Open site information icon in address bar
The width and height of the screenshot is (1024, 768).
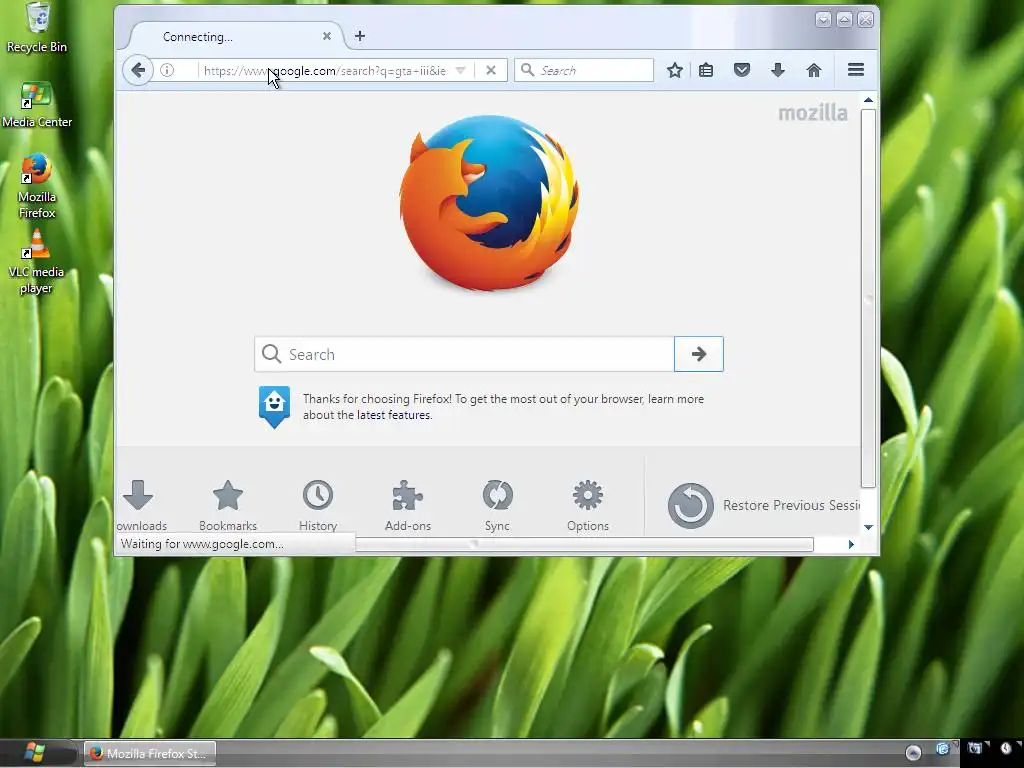click(x=167, y=70)
